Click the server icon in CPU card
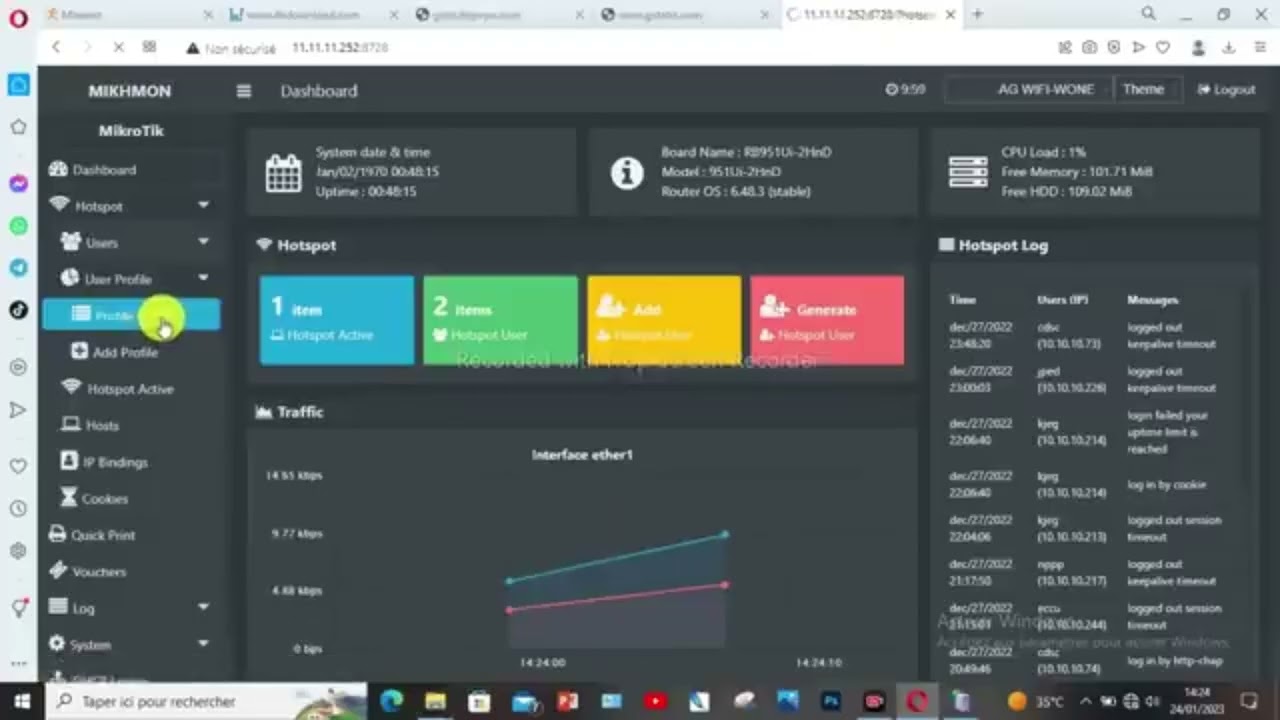This screenshot has width=1280, height=720. coord(967,173)
